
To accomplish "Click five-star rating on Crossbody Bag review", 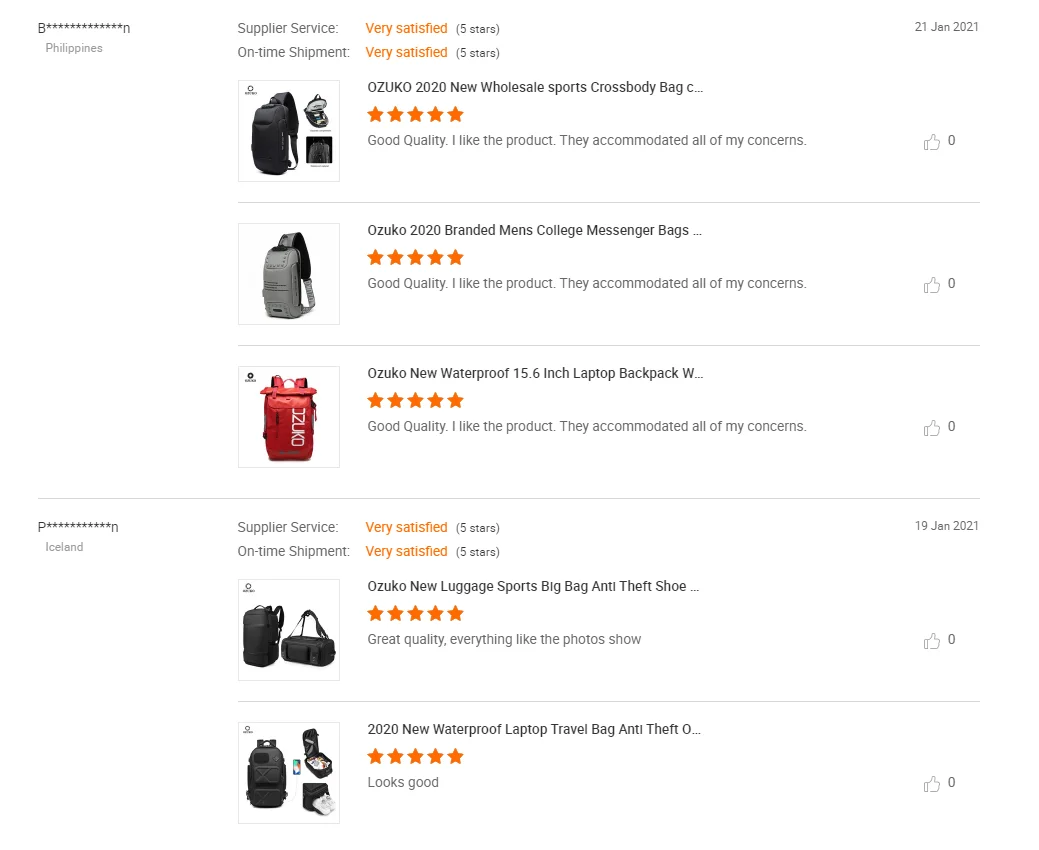I will click(x=415, y=114).
